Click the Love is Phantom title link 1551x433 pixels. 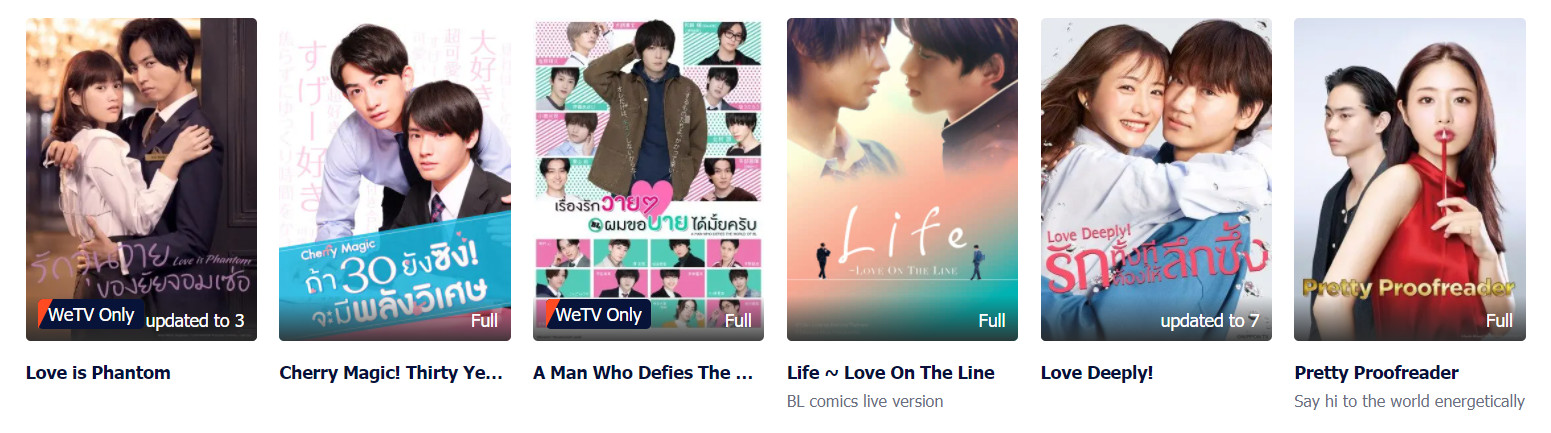pyautogui.click(x=98, y=373)
